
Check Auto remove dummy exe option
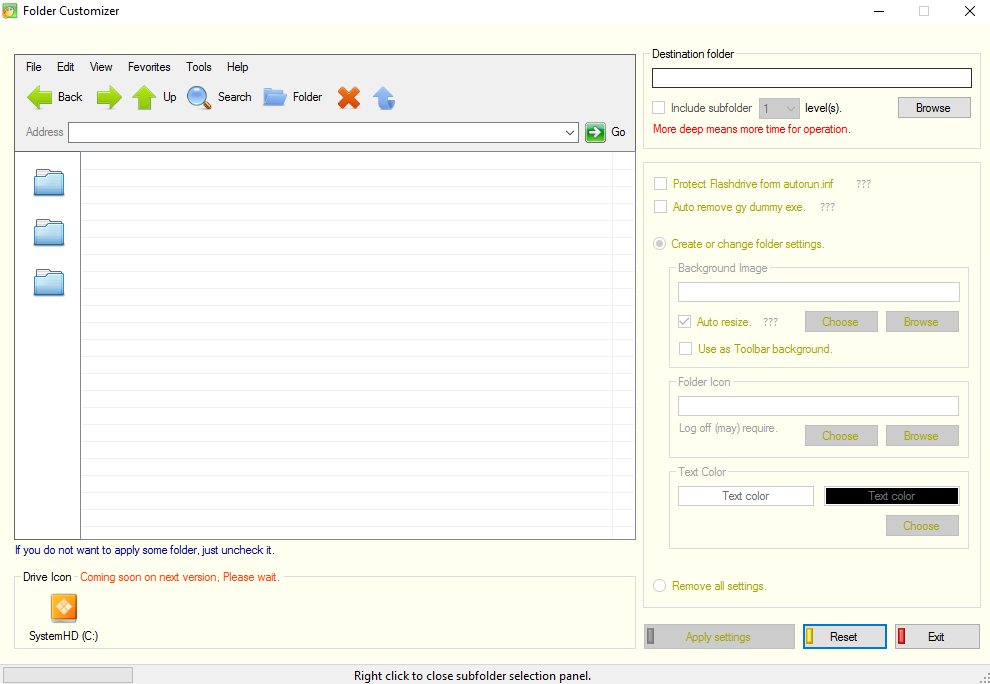pos(660,207)
